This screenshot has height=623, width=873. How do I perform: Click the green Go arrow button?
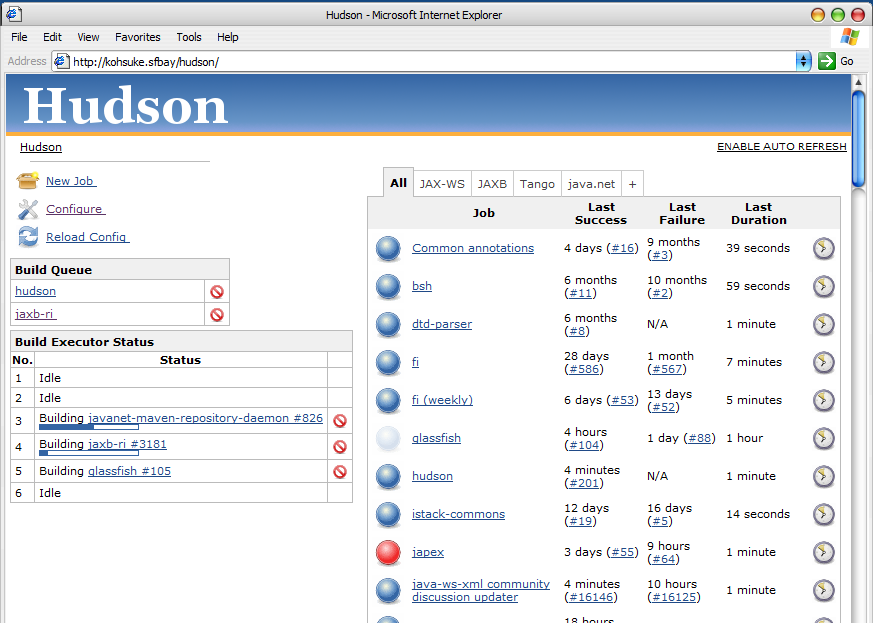(x=827, y=61)
